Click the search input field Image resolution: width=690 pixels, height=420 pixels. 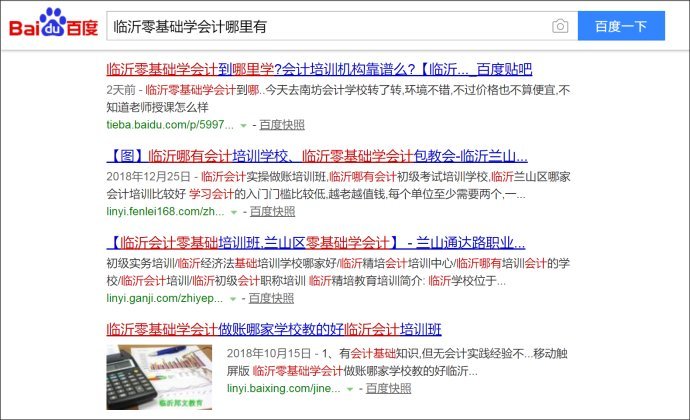point(330,27)
